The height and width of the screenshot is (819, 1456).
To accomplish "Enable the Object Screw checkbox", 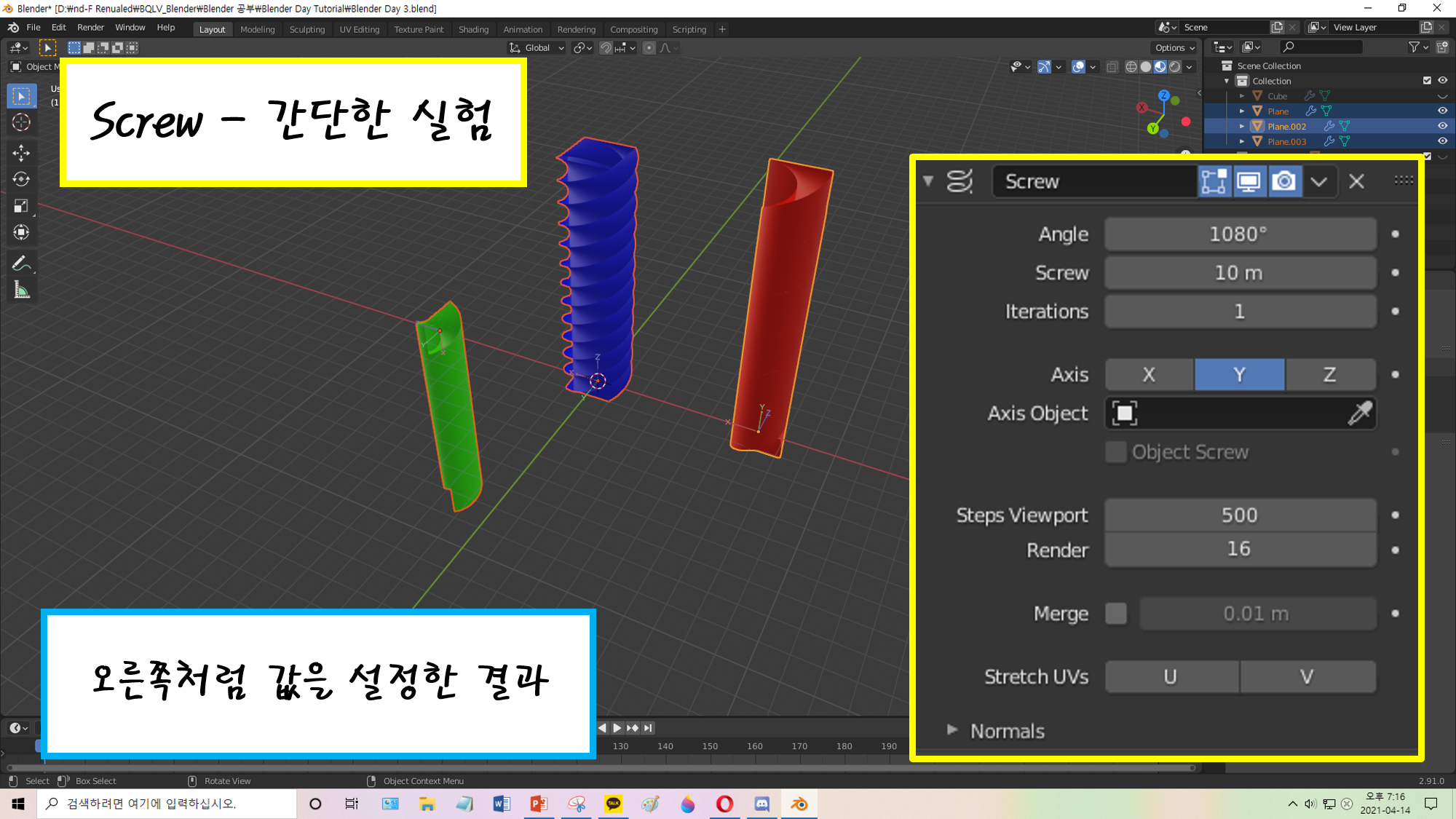I will tap(1115, 452).
